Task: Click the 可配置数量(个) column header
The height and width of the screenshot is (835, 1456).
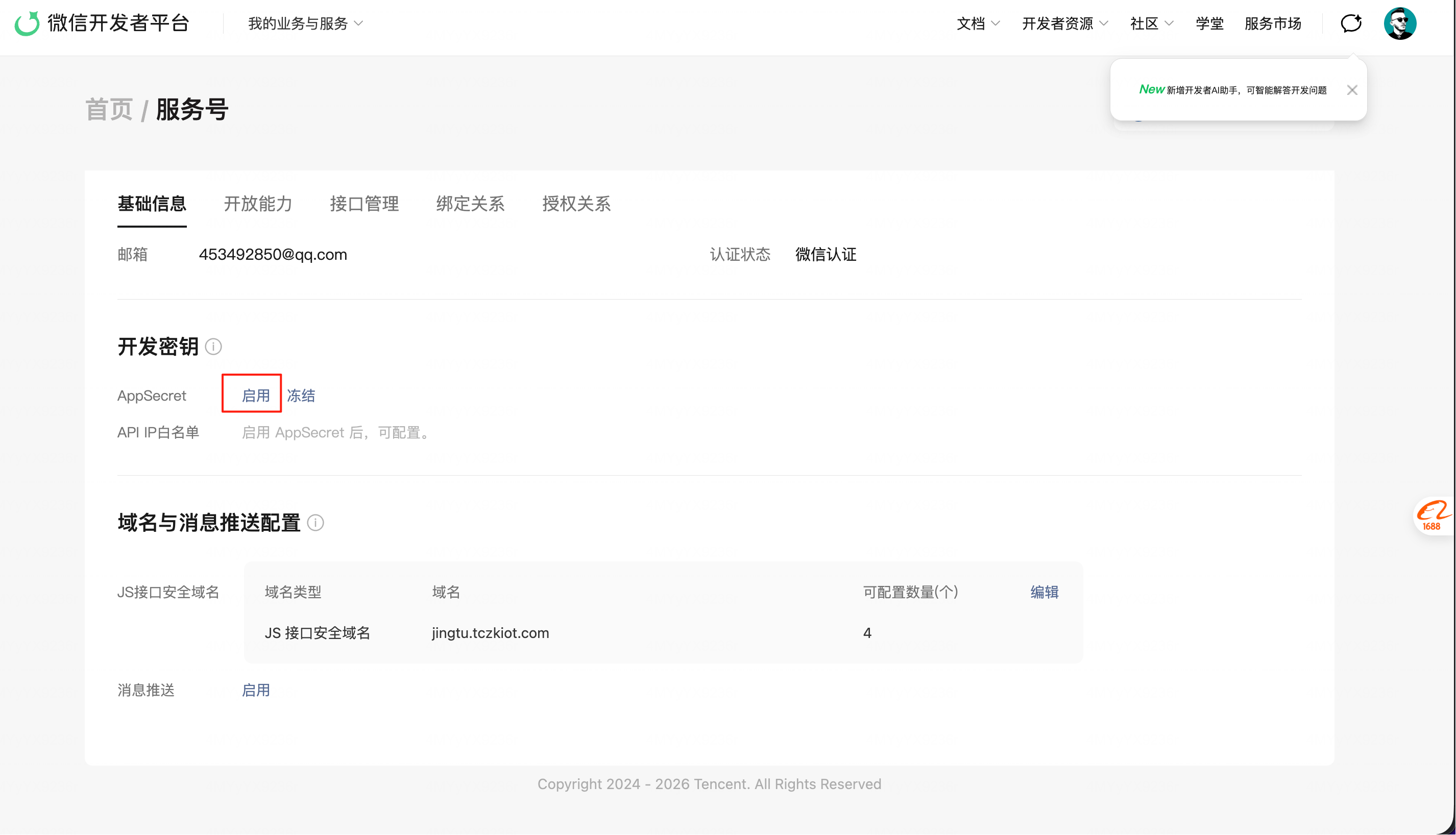Action: (911, 593)
